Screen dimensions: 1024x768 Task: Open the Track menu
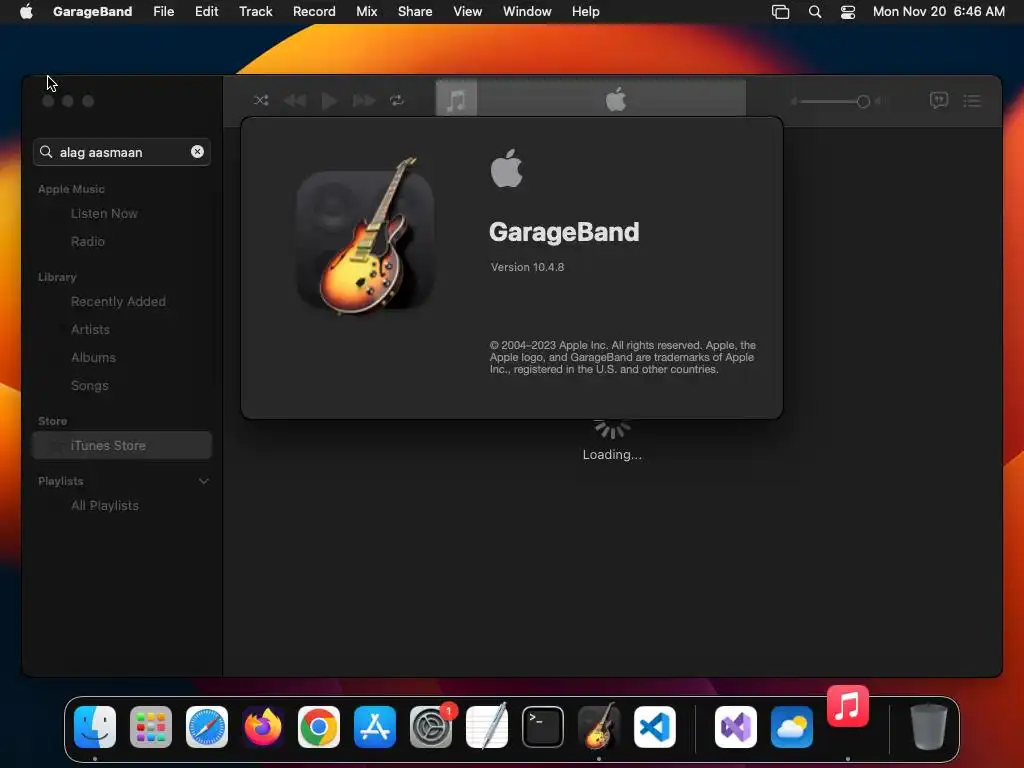(x=255, y=11)
